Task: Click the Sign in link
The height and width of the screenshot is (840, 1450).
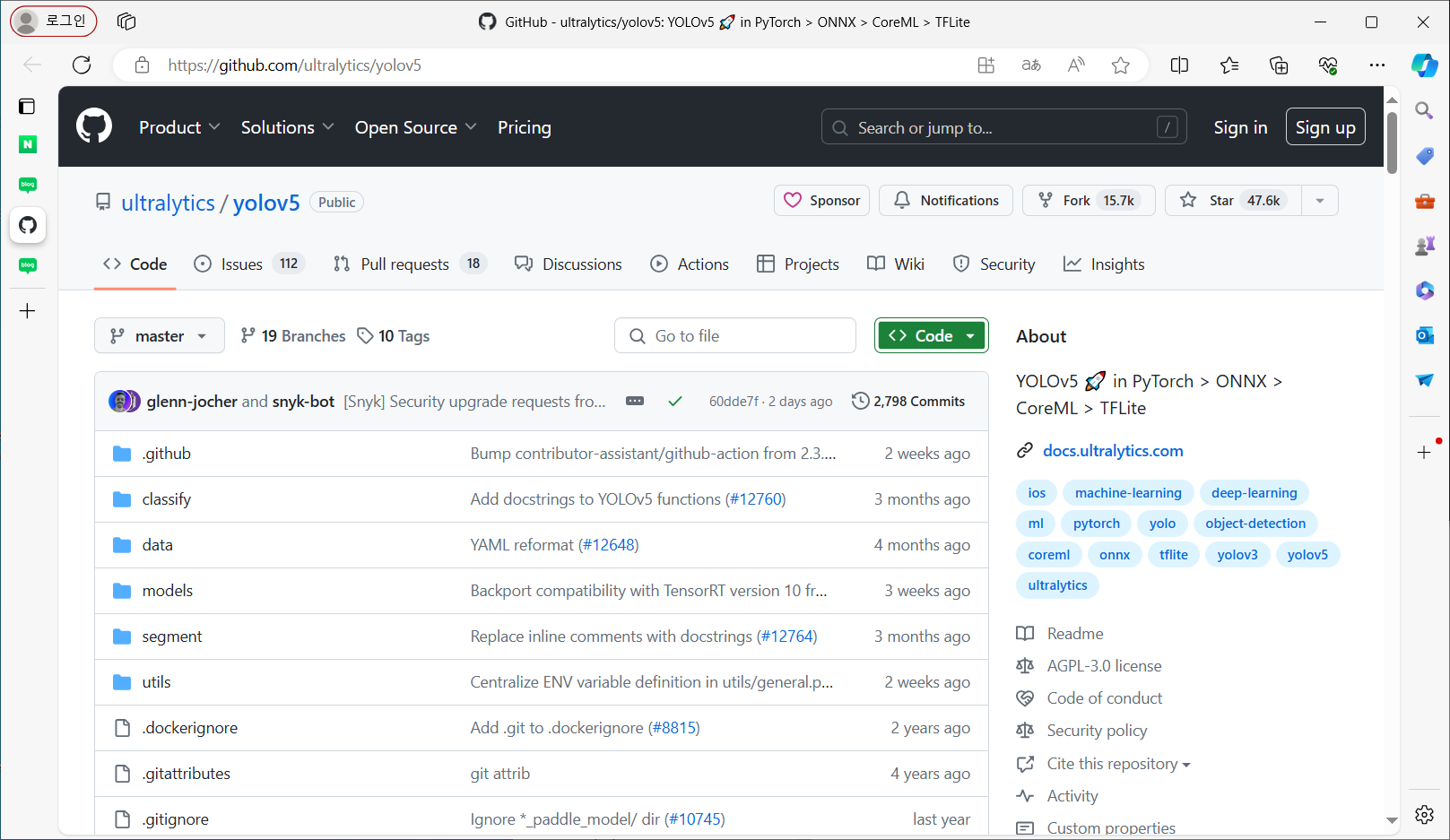Action: (x=1240, y=127)
